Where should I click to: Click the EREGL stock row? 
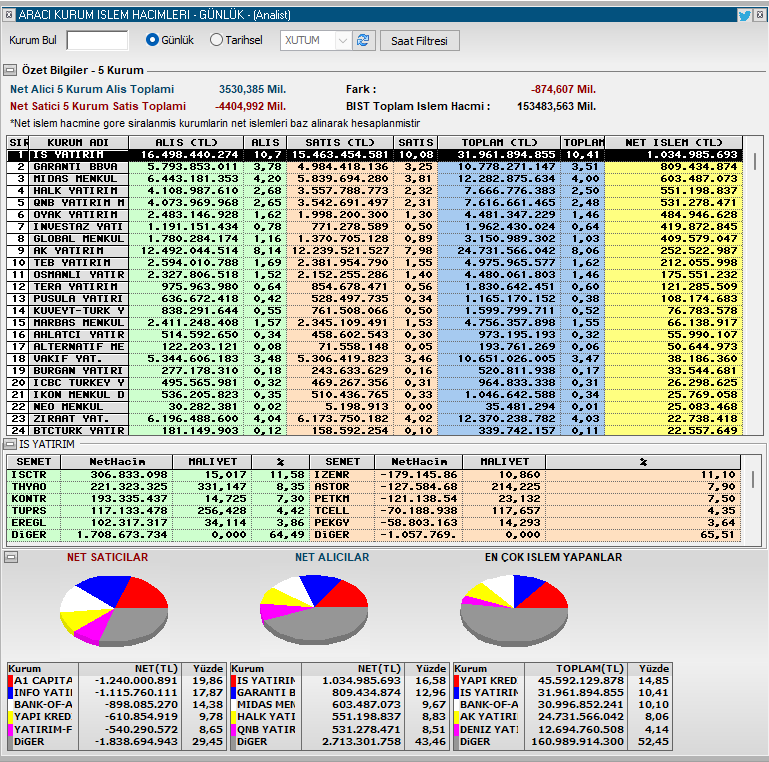pos(158,523)
